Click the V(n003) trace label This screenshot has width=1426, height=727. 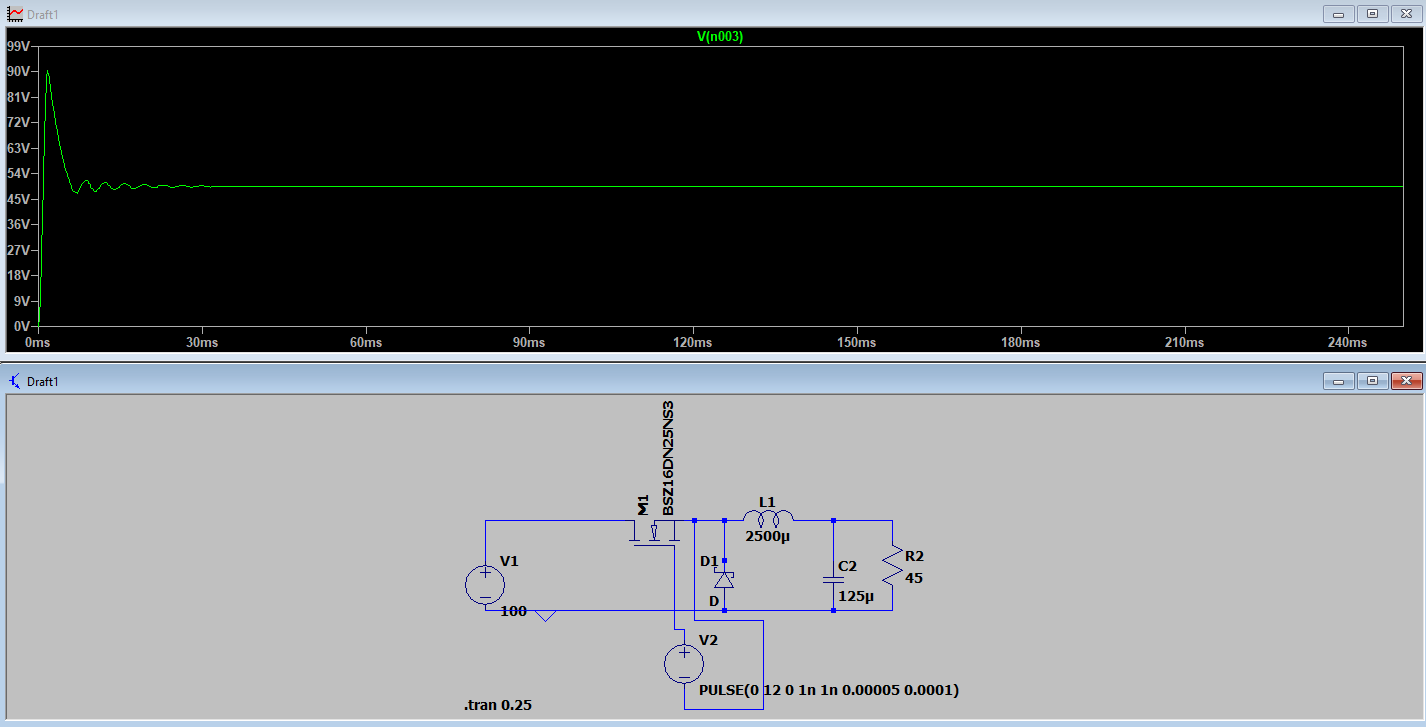[720, 36]
